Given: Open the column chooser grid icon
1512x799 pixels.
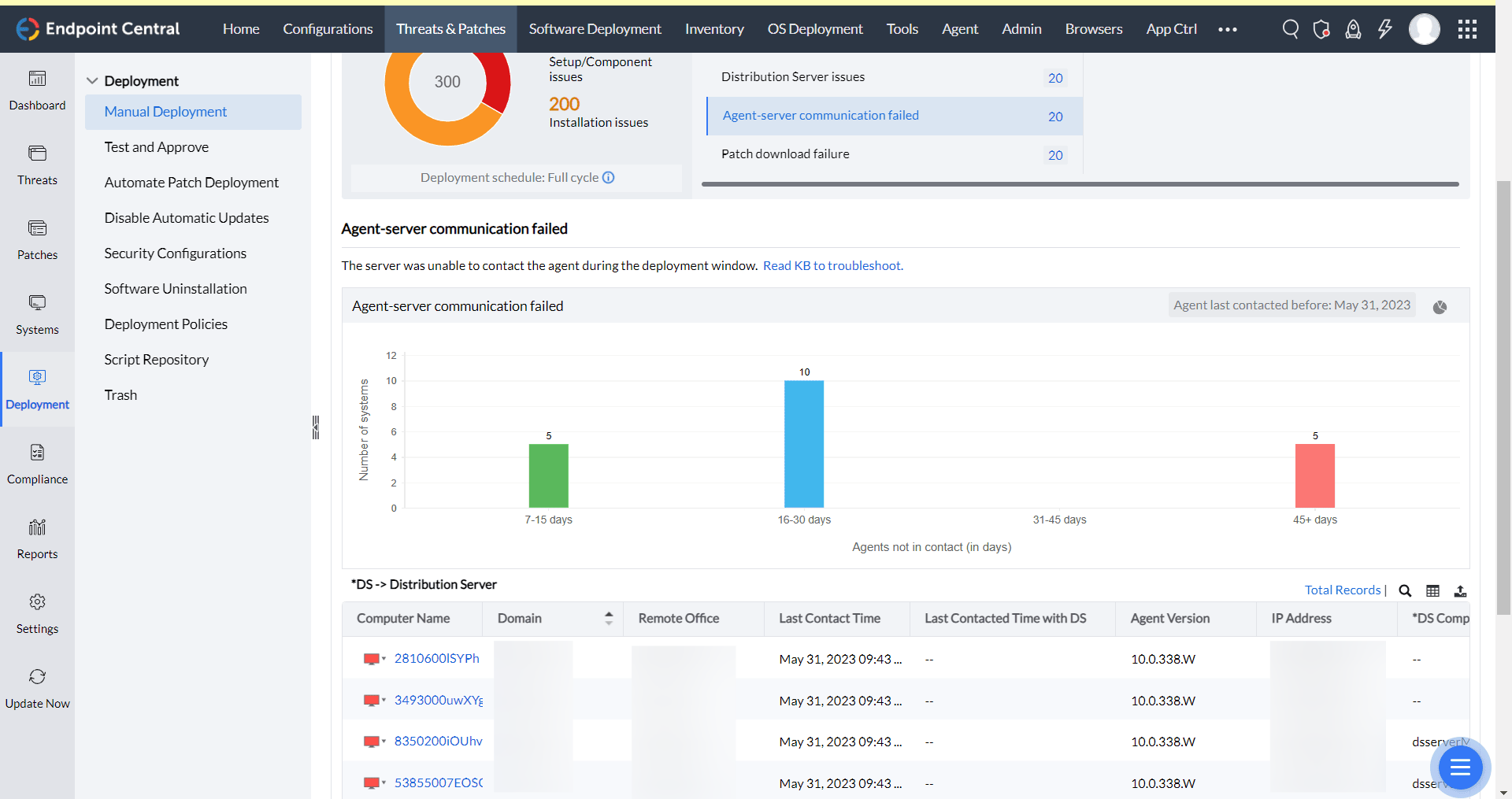Looking at the screenshot, I should point(1432,590).
